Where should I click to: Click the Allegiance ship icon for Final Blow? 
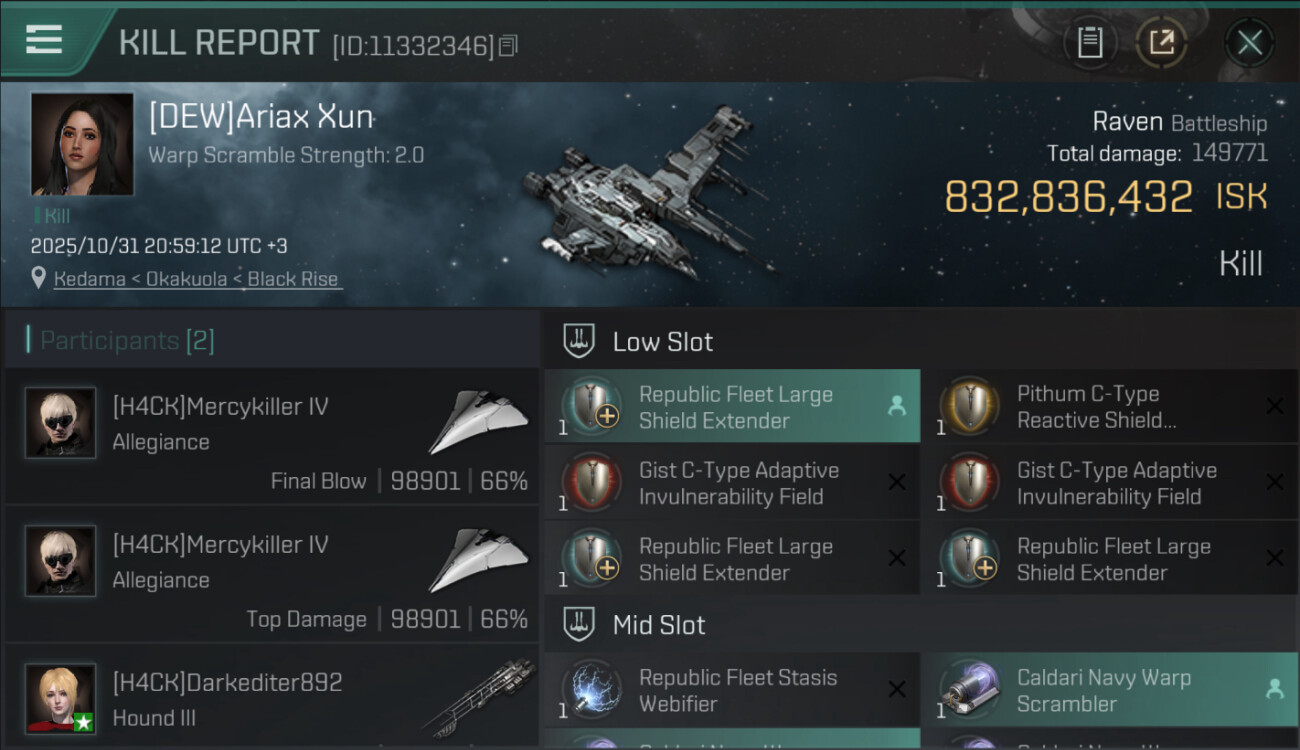(x=479, y=422)
